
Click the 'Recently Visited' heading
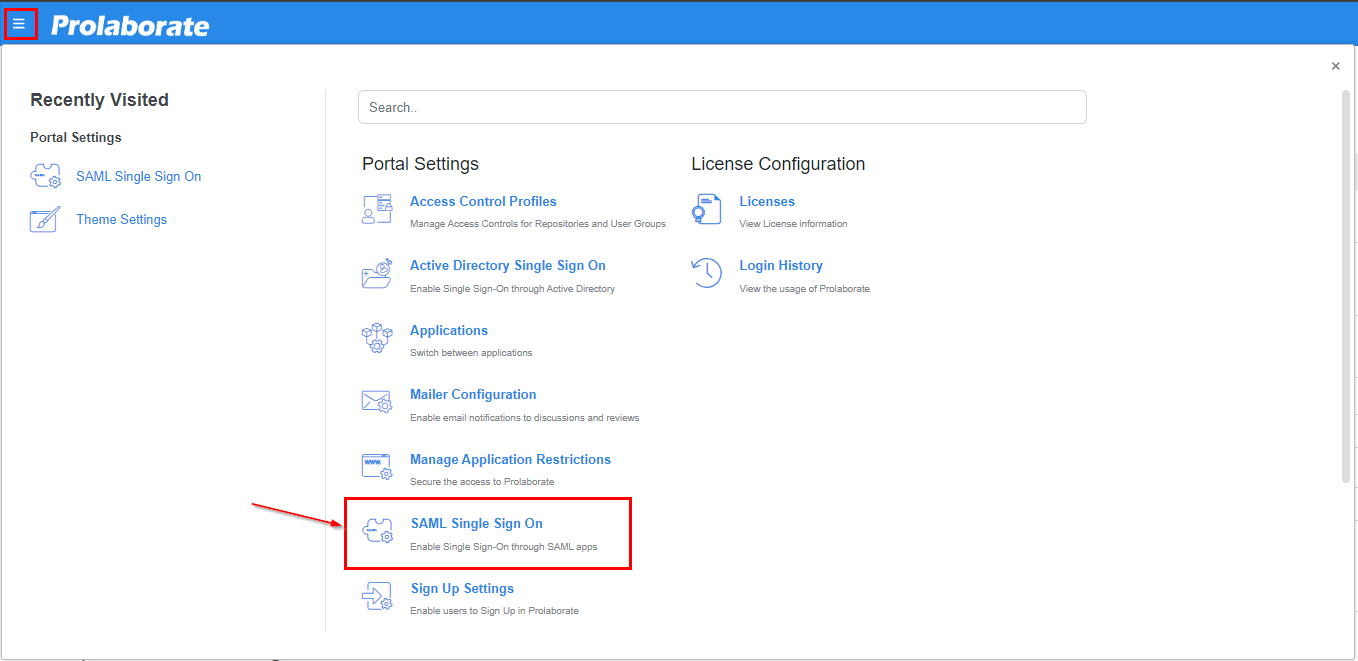click(99, 100)
